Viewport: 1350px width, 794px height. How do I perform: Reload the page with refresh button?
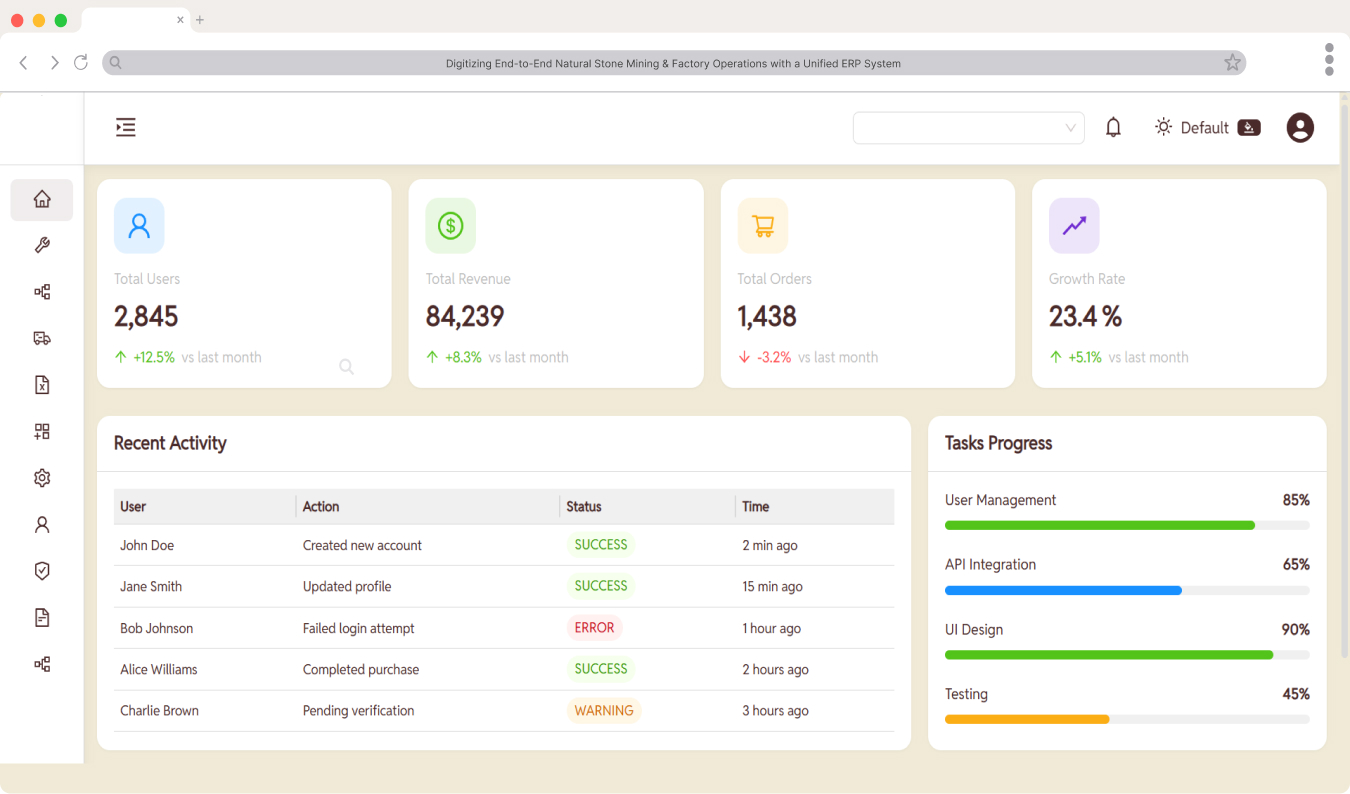coord(81,63)
